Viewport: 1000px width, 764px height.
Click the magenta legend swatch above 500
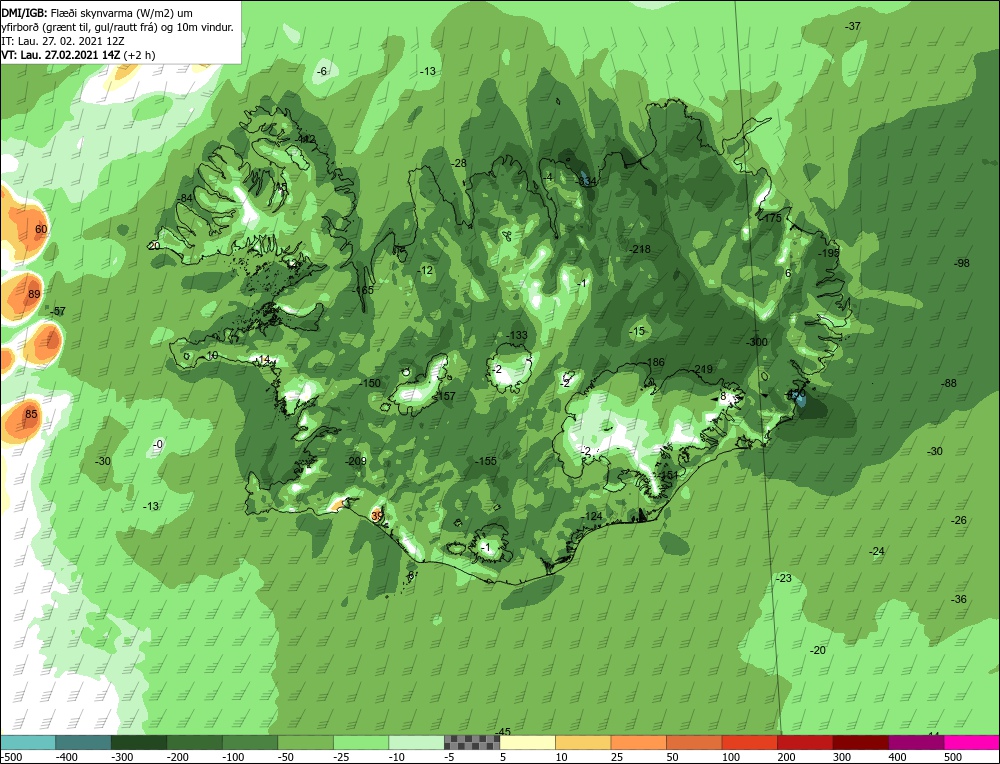click(x=972, y=742)
